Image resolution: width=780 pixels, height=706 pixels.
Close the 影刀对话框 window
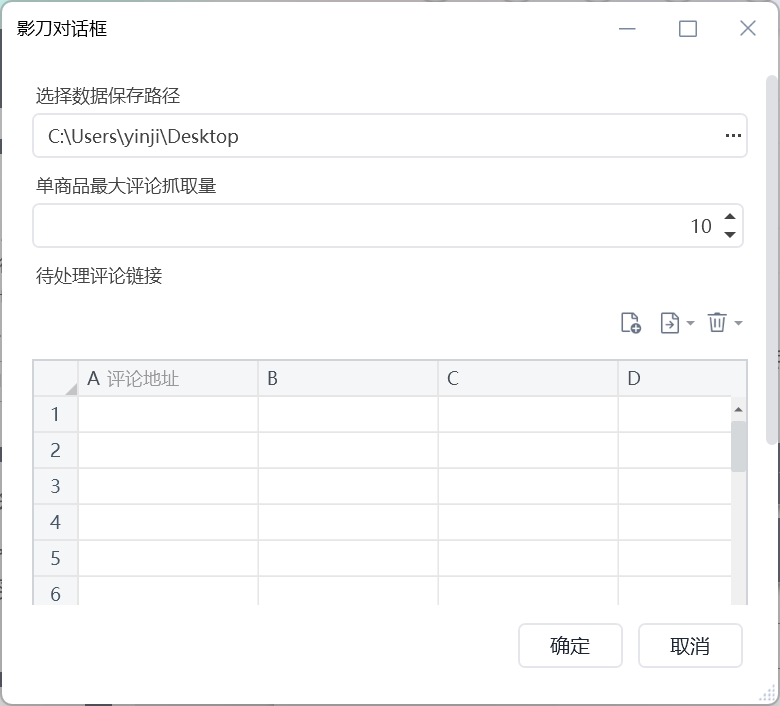point(748,28)
